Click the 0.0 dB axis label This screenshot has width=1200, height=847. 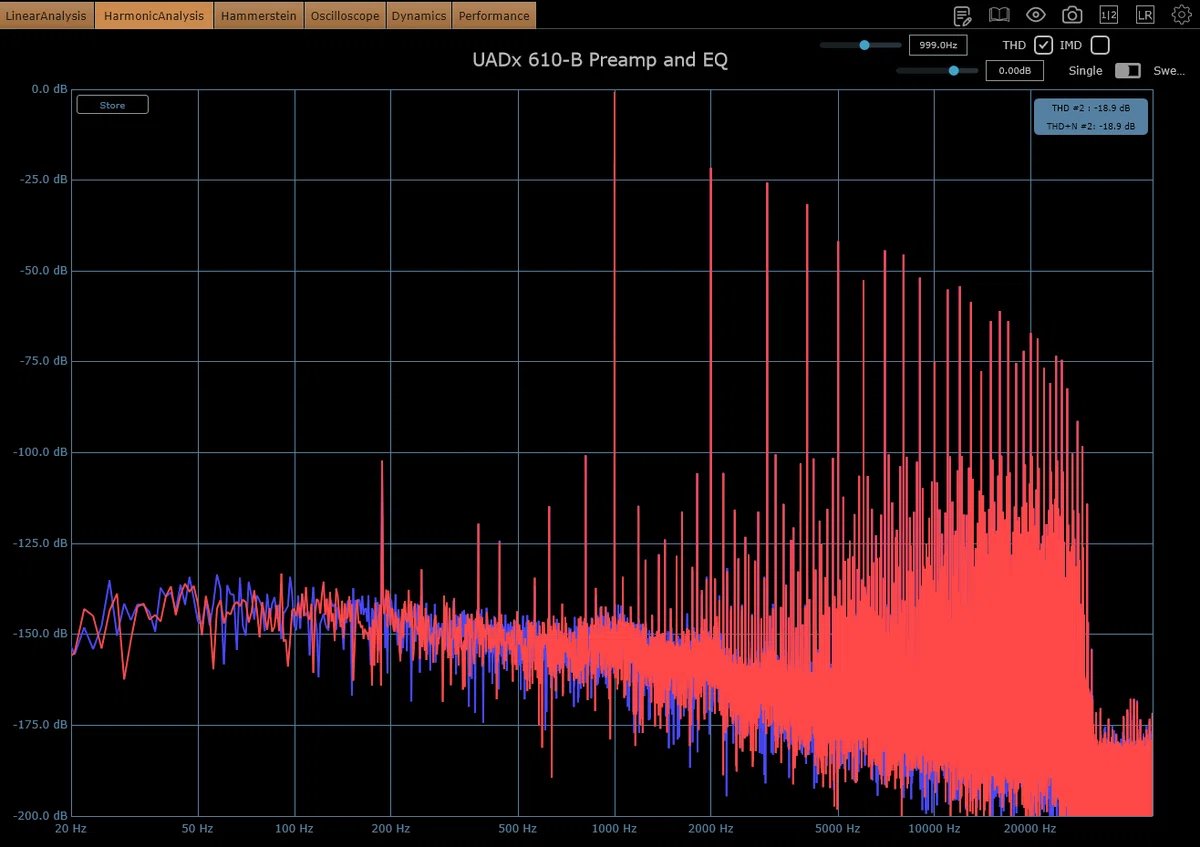[49, 89]
